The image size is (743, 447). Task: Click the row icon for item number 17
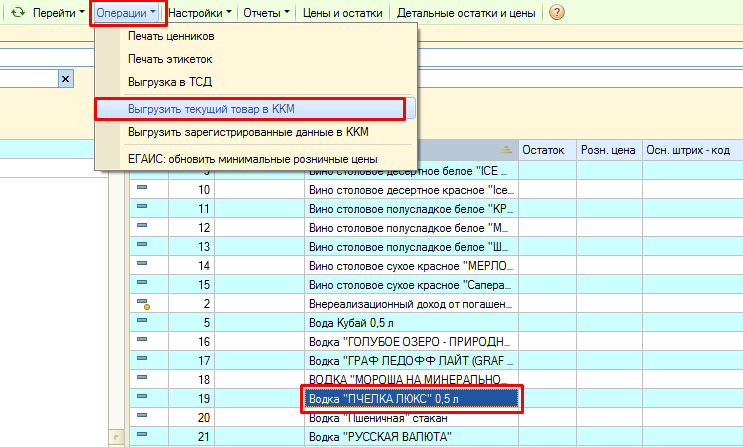coord(142,358)
